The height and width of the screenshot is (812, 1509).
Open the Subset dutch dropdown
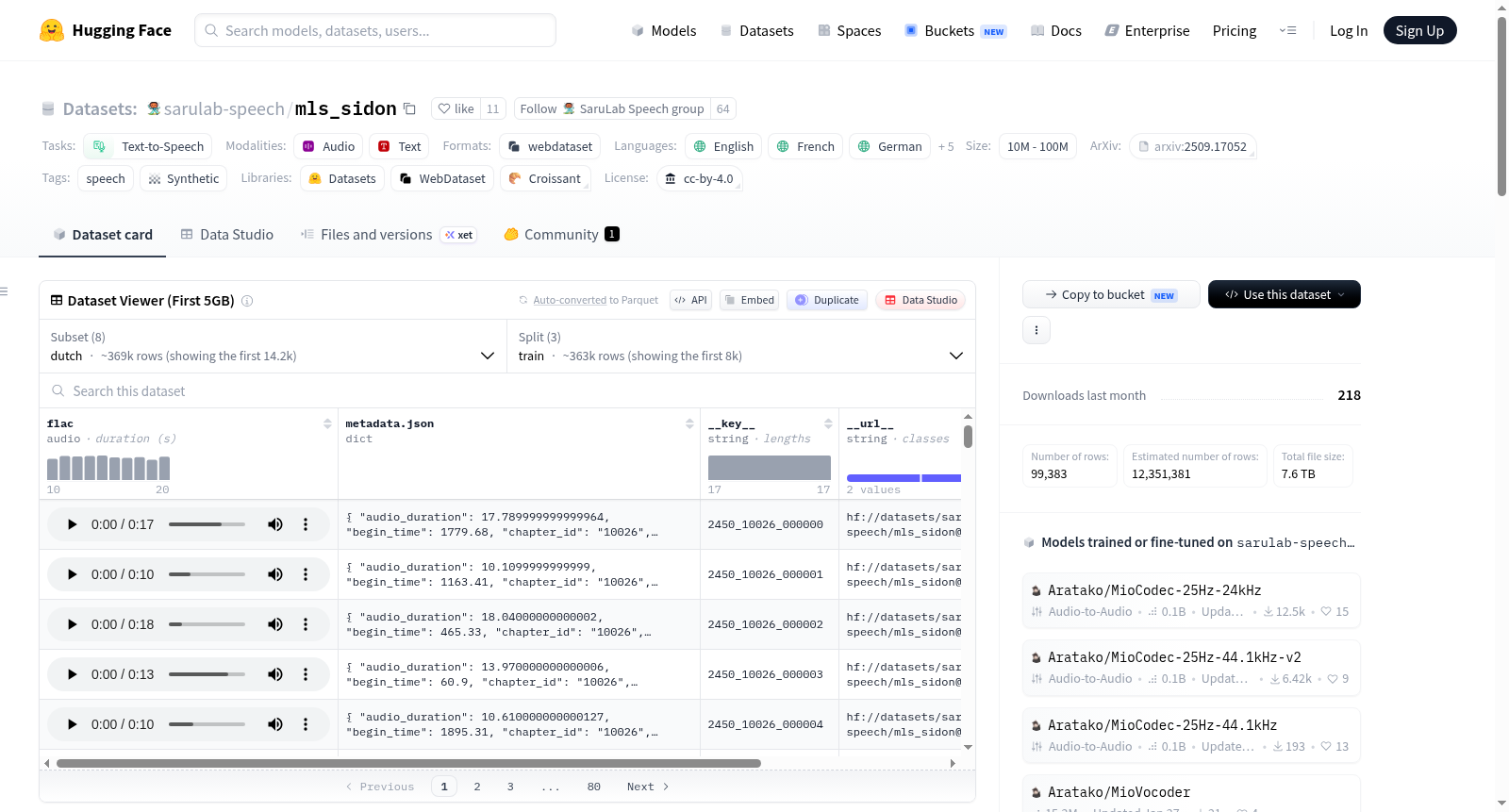pyautogui.click(x=274, y=347)
